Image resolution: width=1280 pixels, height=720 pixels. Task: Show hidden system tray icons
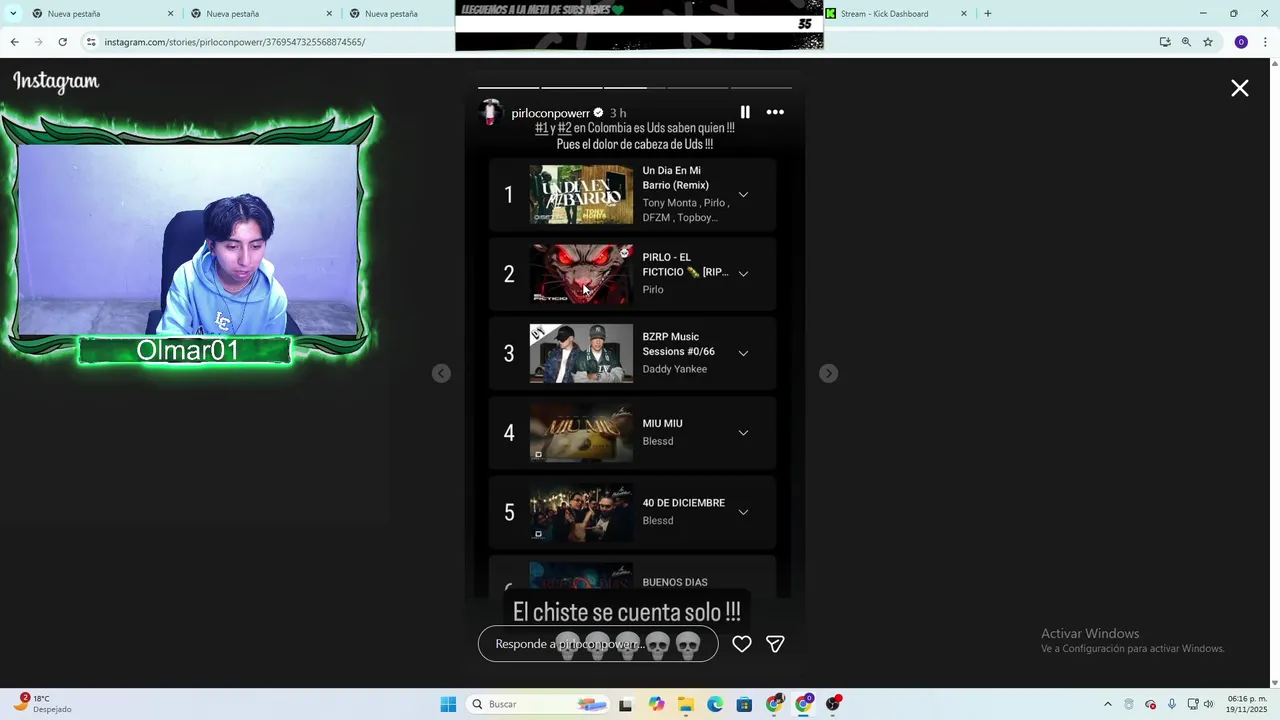pyautogui.click(x=1107, y=704)
